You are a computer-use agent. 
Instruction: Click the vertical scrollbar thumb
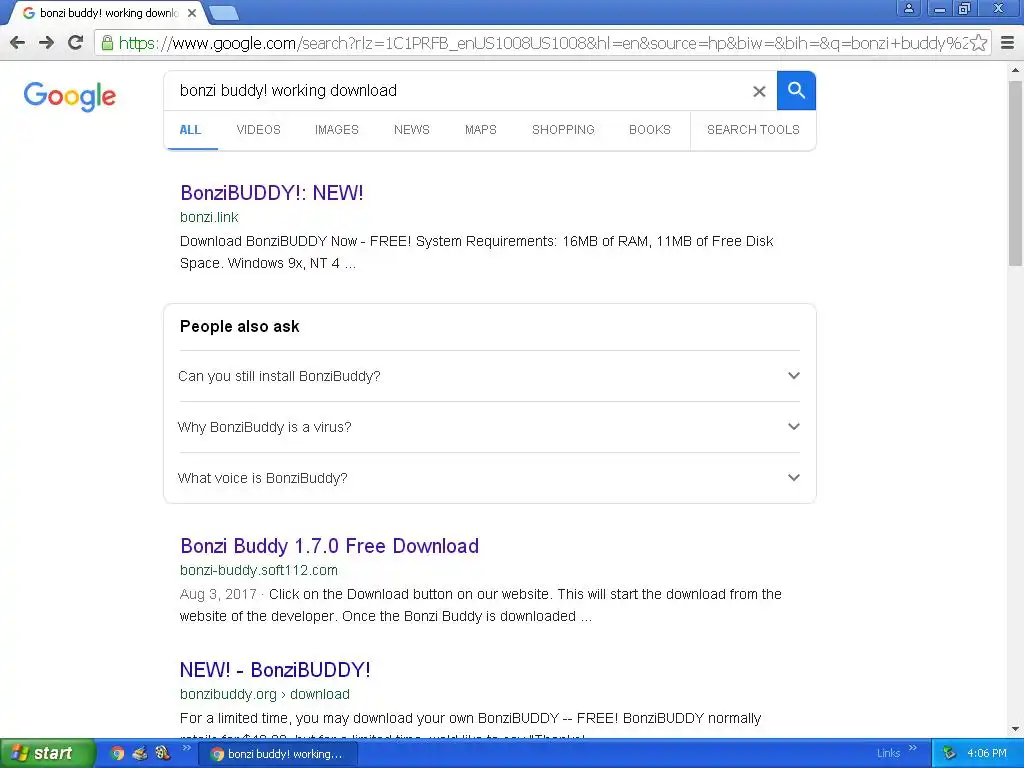[1015, 173]
